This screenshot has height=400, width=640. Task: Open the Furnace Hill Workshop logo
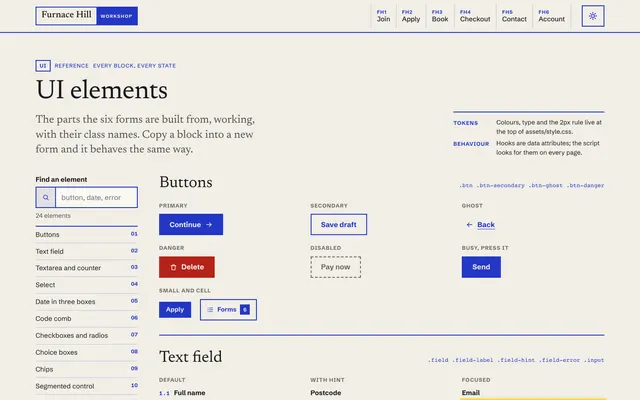(x=87, y=16)
